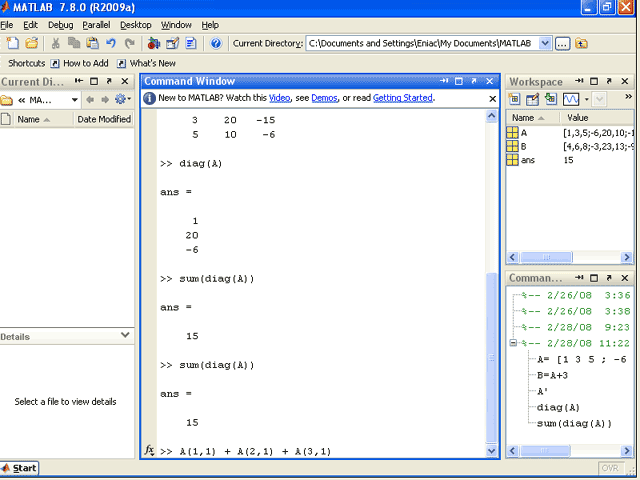Undock the Command Window panel
640x480 pixels.
tap(475, 81)
